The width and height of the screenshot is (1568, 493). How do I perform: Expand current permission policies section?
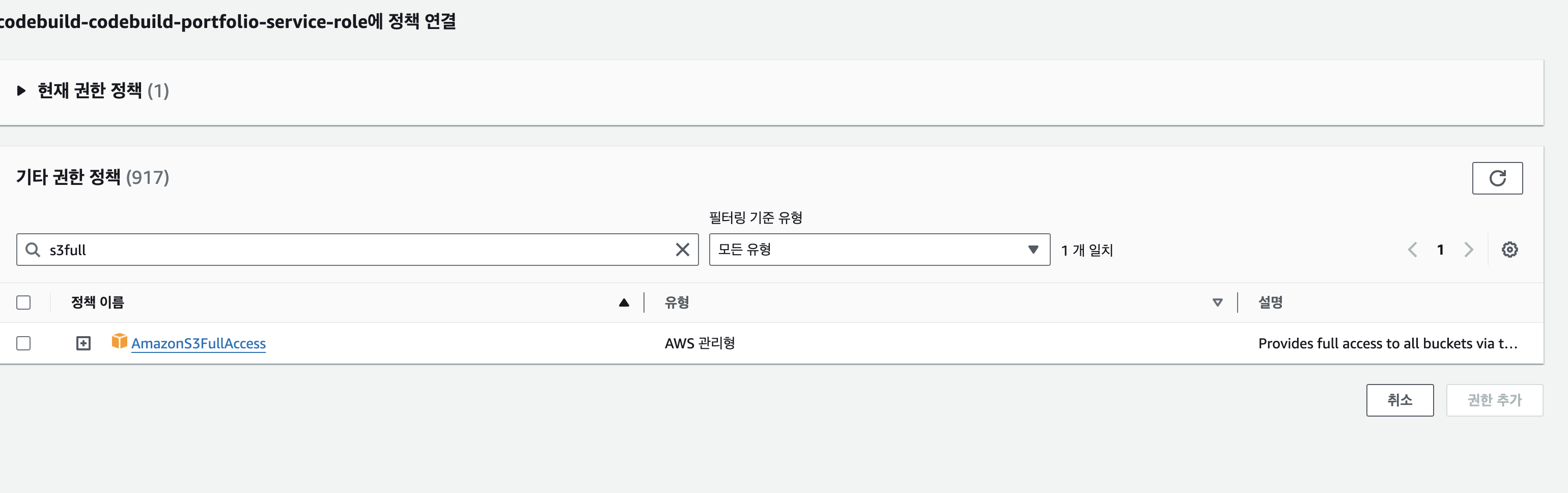coord(22,91)
